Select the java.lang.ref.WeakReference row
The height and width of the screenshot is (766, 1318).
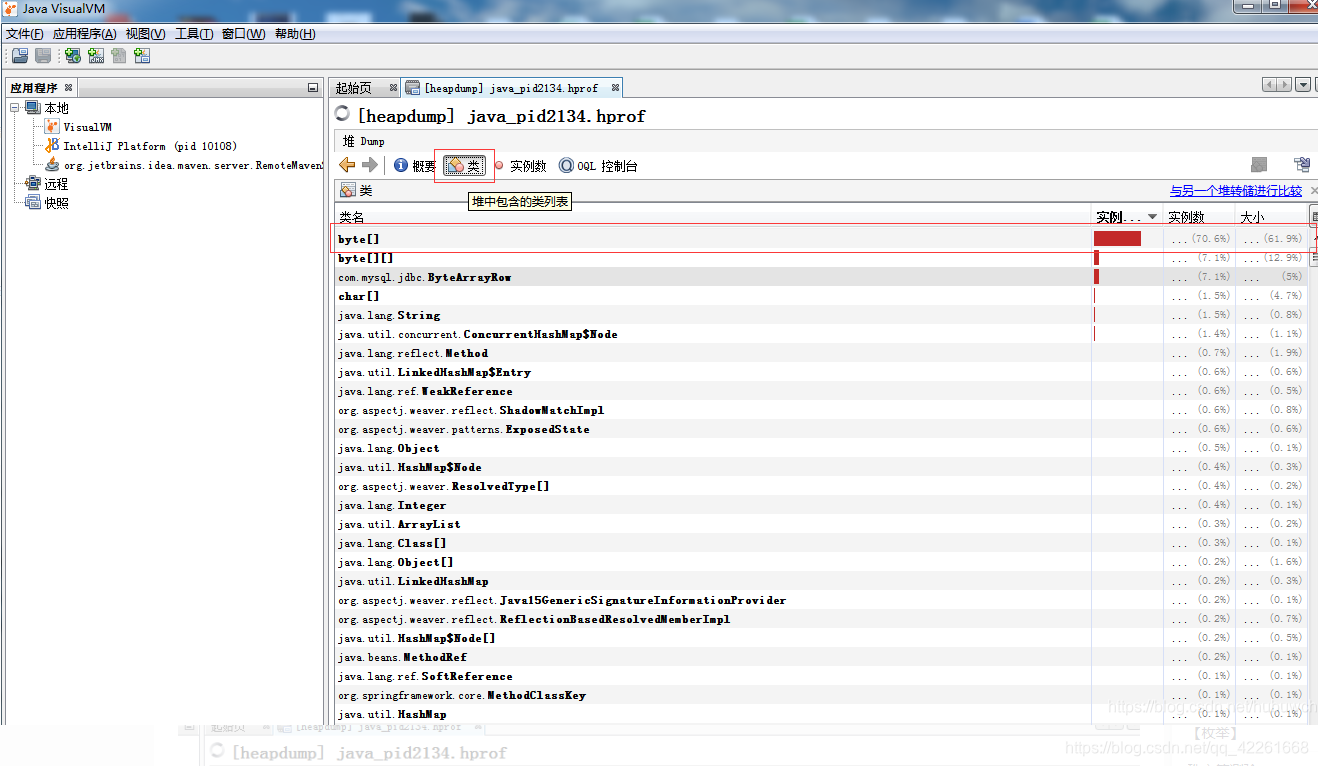click(x=821, y=391)
